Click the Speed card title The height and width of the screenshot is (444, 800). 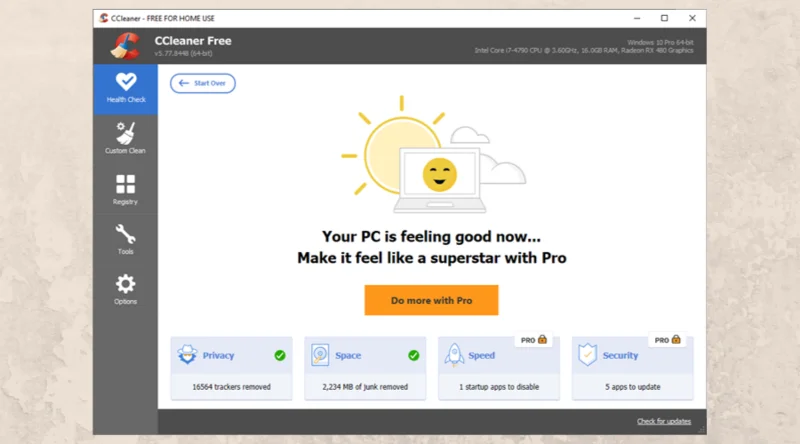(482, 355)
